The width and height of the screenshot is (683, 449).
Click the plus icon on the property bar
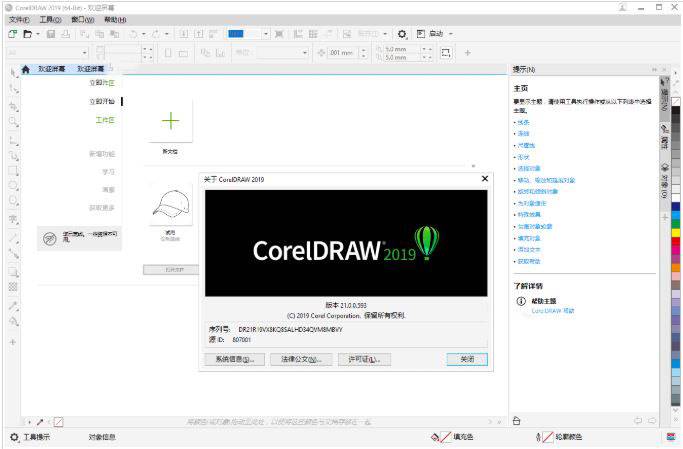(467, 53)
